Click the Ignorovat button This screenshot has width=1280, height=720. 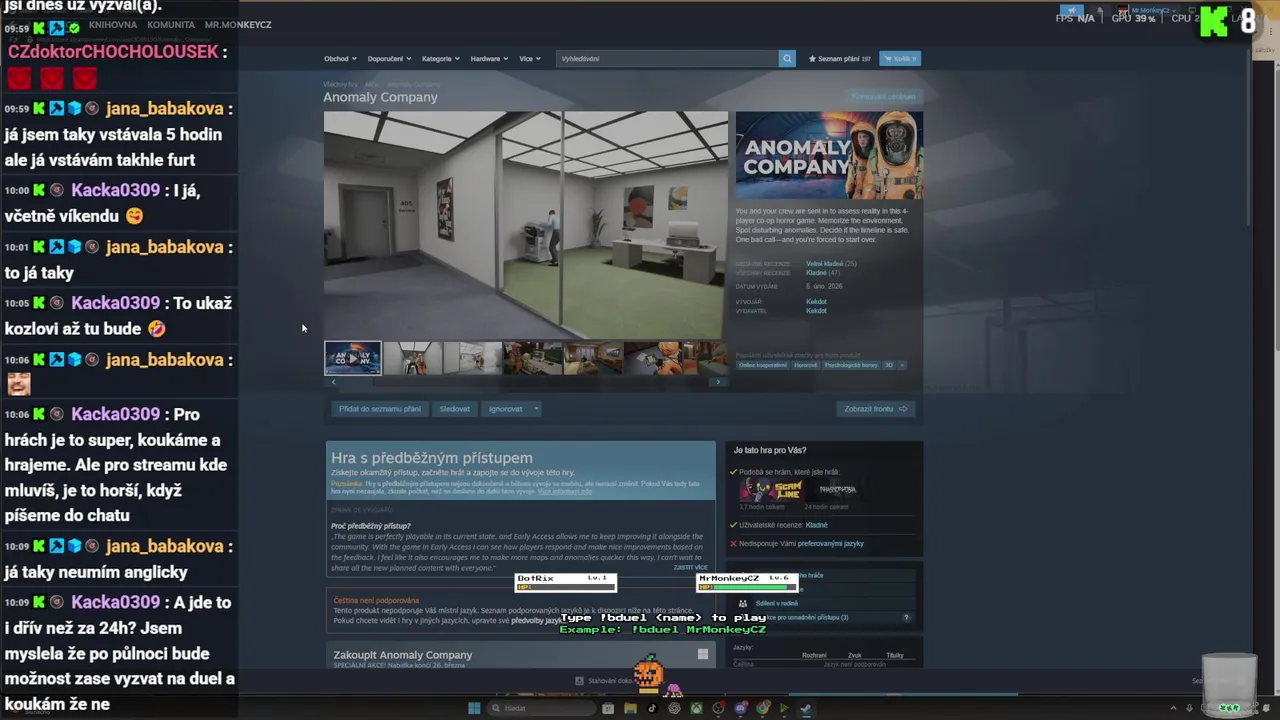506,408
